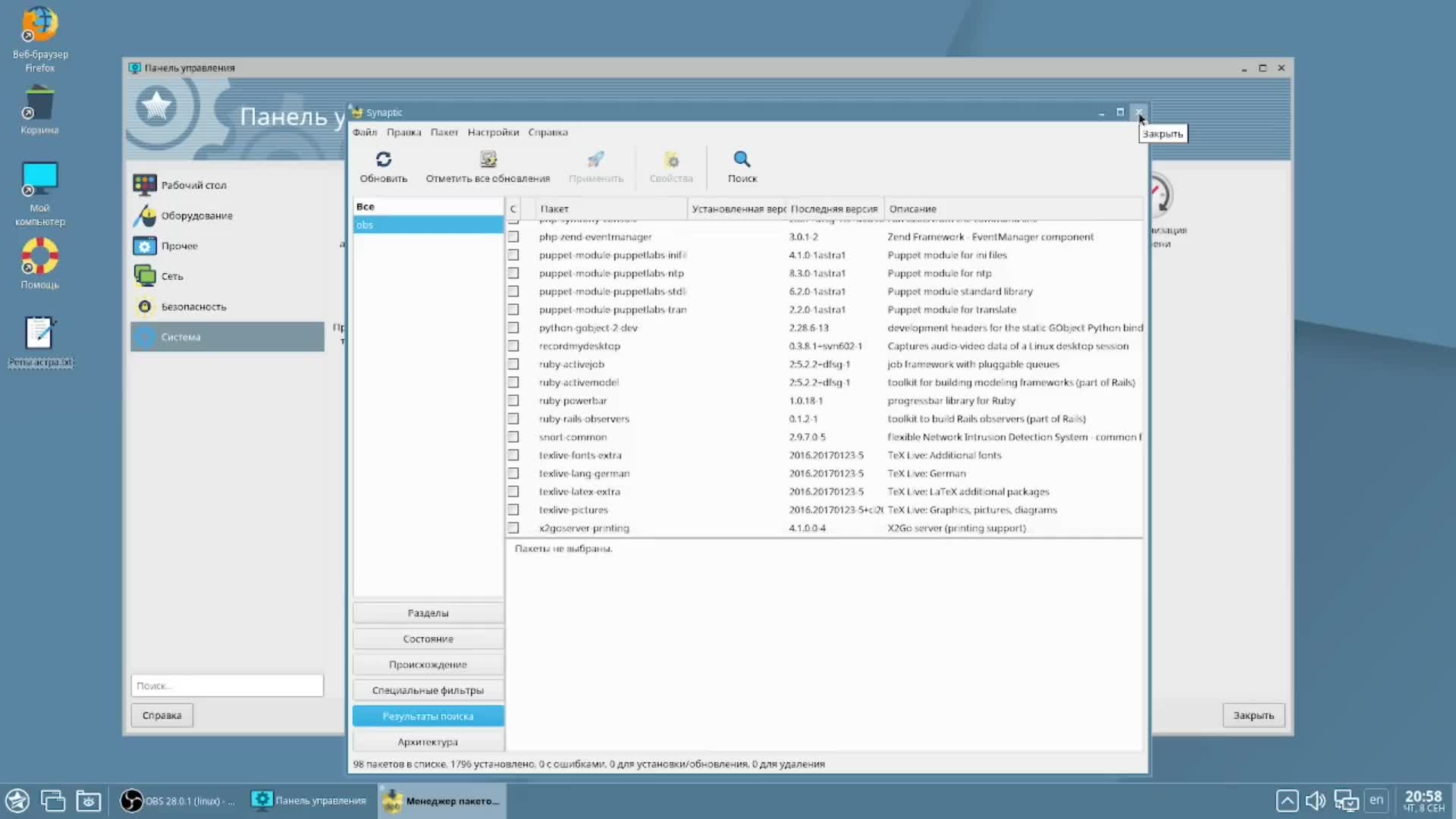Open the Рабочий стол category icon
The image size is (1456, 819).
pyautogui.click(x=144, y=184)
